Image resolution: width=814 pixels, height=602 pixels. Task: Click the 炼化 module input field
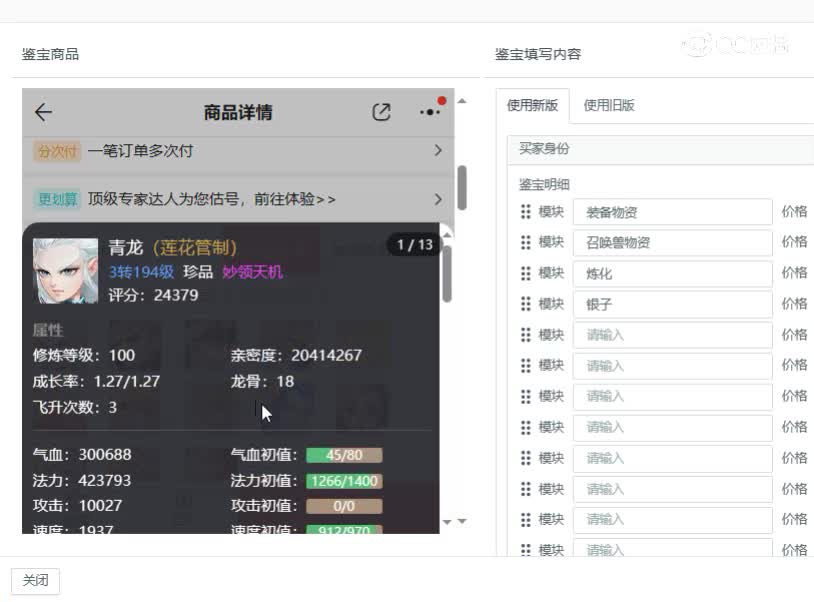coord(673,274)
